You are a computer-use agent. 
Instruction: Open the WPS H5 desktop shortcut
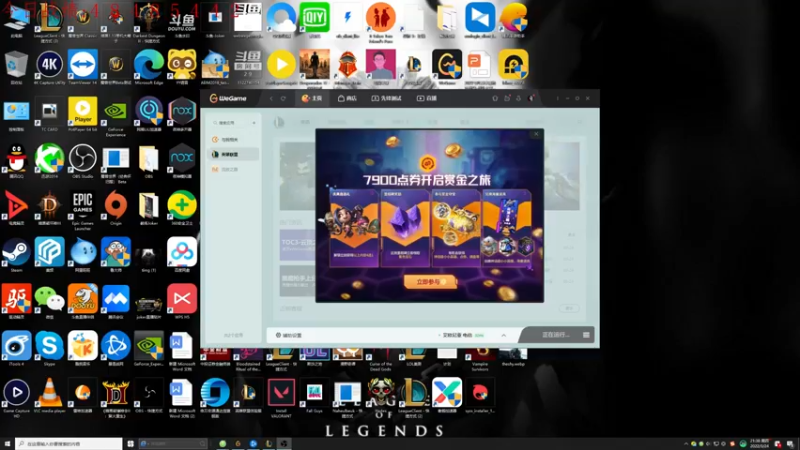point(182,302)
